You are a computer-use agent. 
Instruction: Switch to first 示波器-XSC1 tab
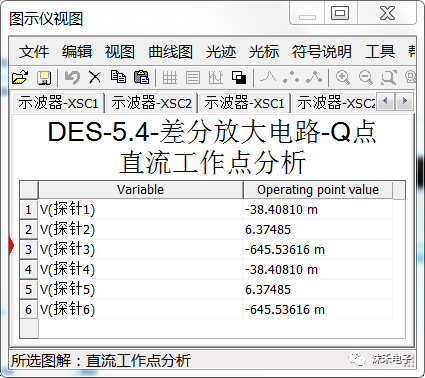59,103
